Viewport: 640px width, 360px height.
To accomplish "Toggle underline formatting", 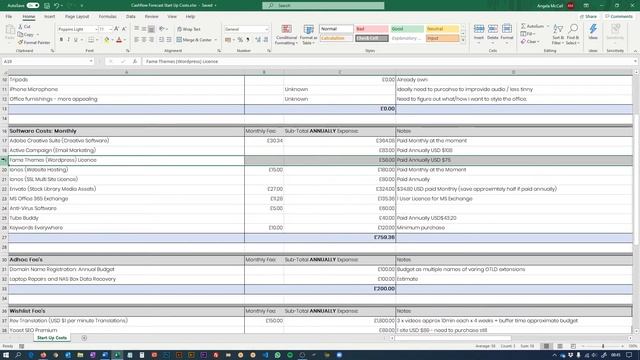I will (76, 40).
